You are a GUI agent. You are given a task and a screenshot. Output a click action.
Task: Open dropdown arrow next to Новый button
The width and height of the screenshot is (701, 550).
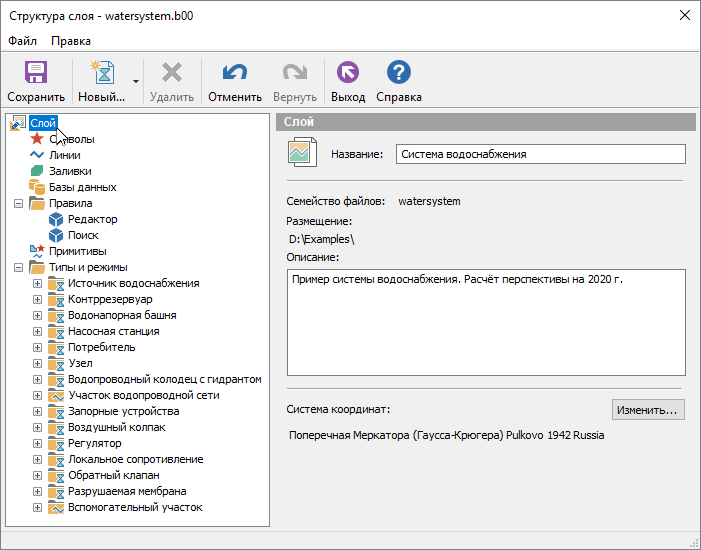[x=135, y=82]
